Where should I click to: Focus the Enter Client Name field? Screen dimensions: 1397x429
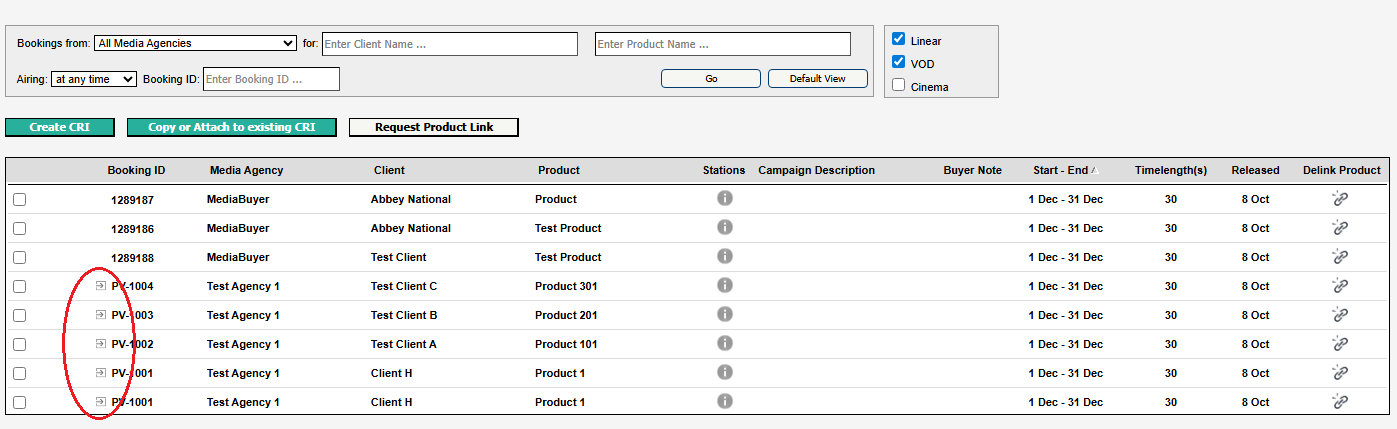pos(449,44)
